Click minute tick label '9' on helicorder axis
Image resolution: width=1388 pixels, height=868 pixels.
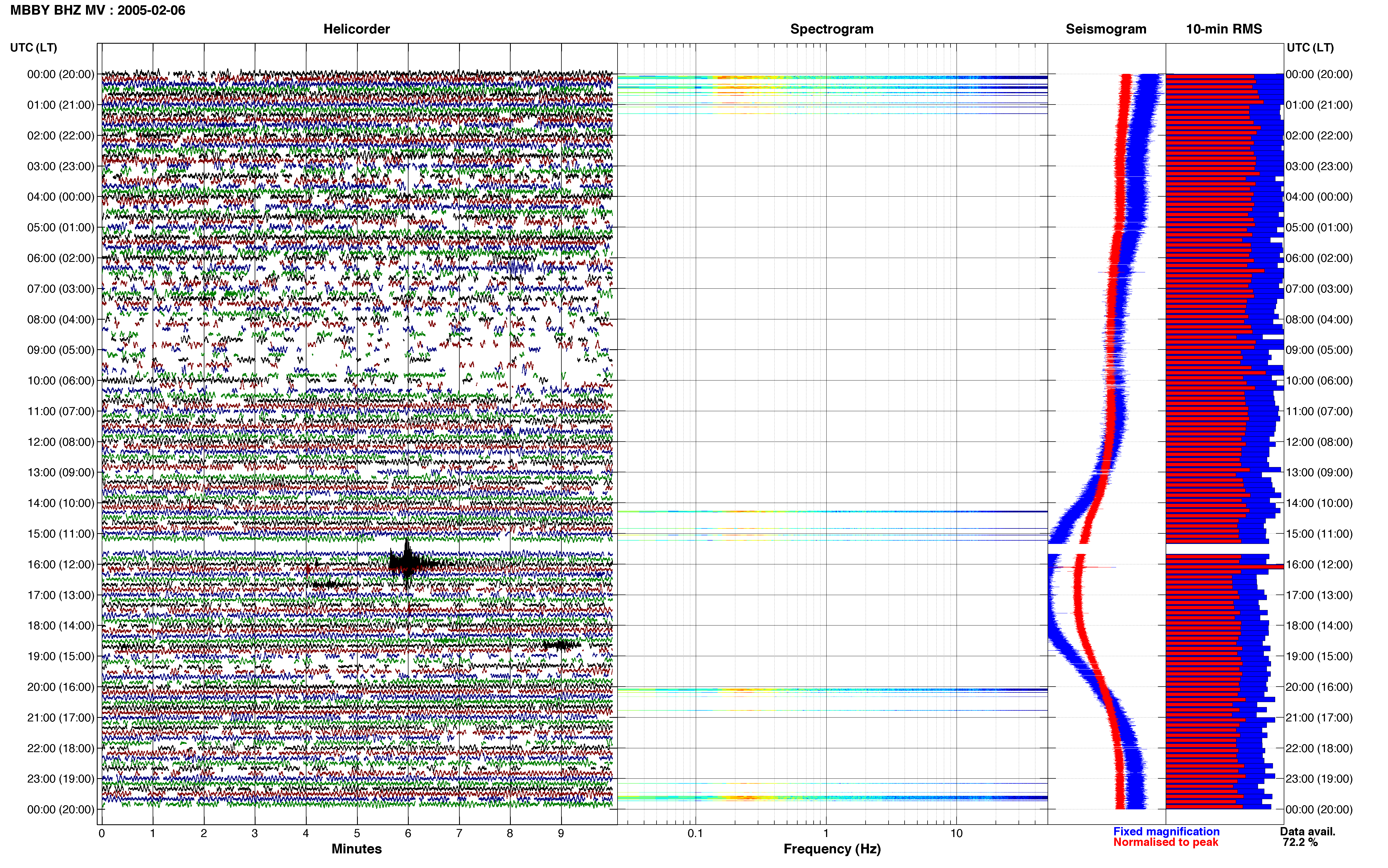tap(561, 833)
